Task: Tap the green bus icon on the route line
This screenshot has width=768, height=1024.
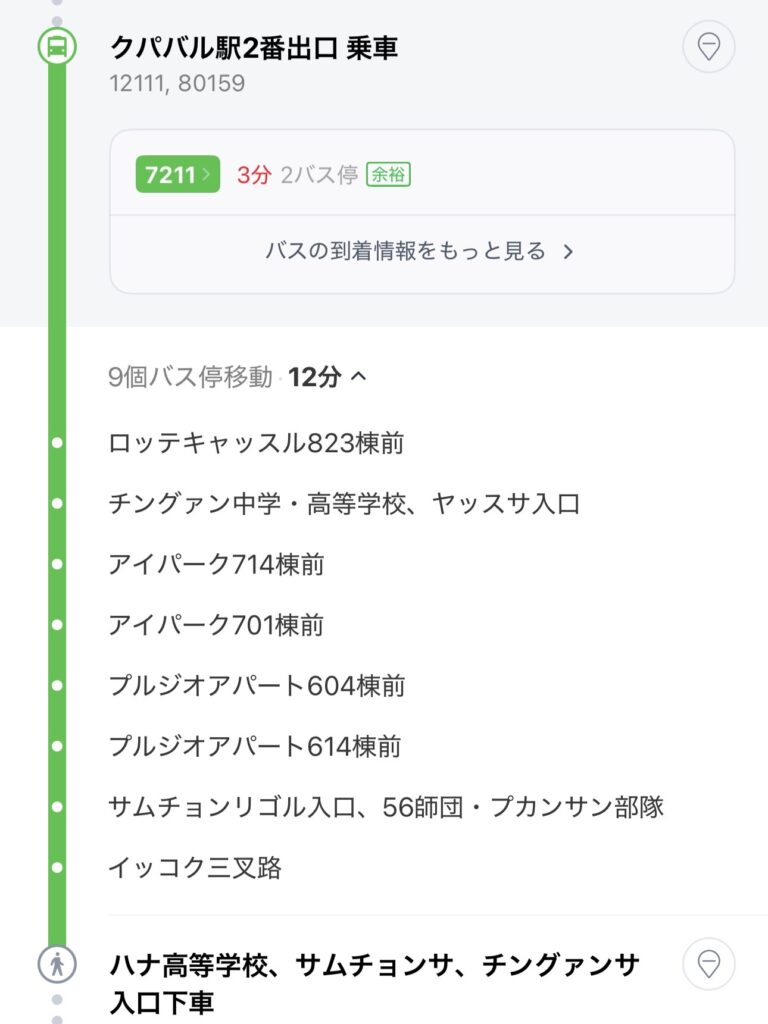Action: coord(57,46)
